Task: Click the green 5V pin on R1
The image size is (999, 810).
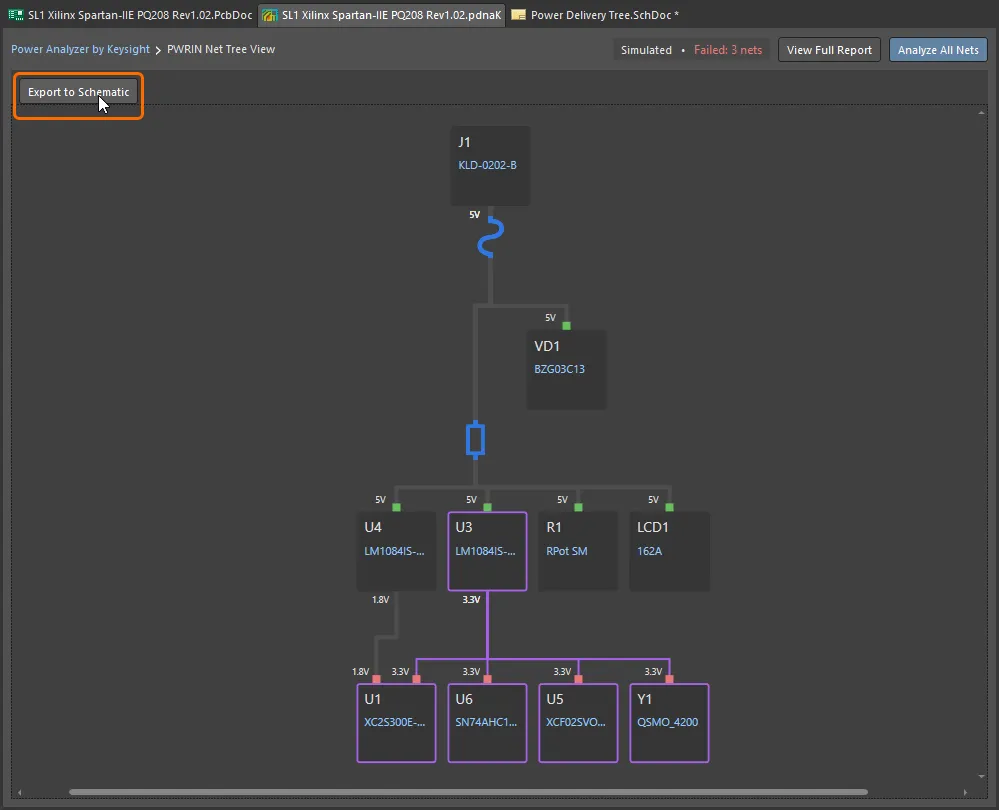Action: [578, 507]
